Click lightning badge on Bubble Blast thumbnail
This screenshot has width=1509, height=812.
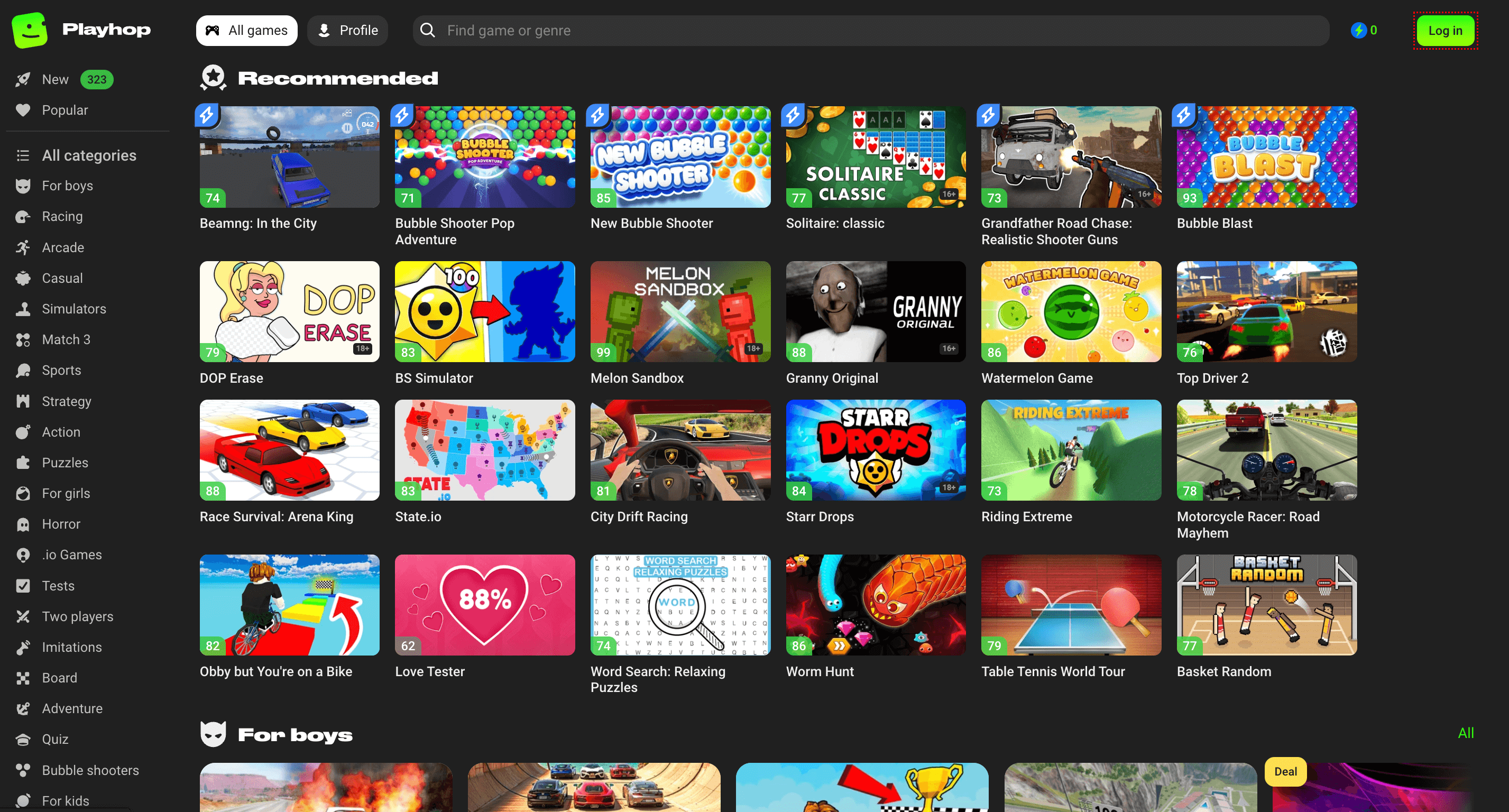click(1184, 115)
